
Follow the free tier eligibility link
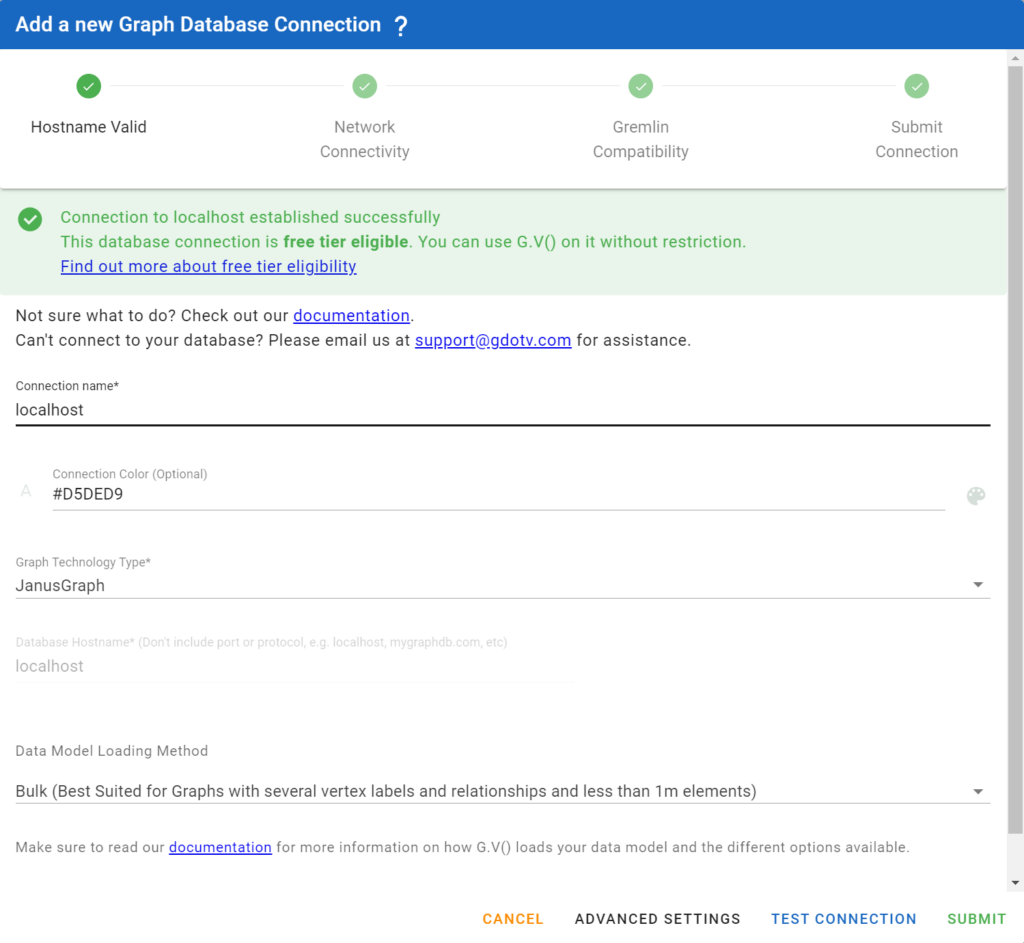point(208,266)
